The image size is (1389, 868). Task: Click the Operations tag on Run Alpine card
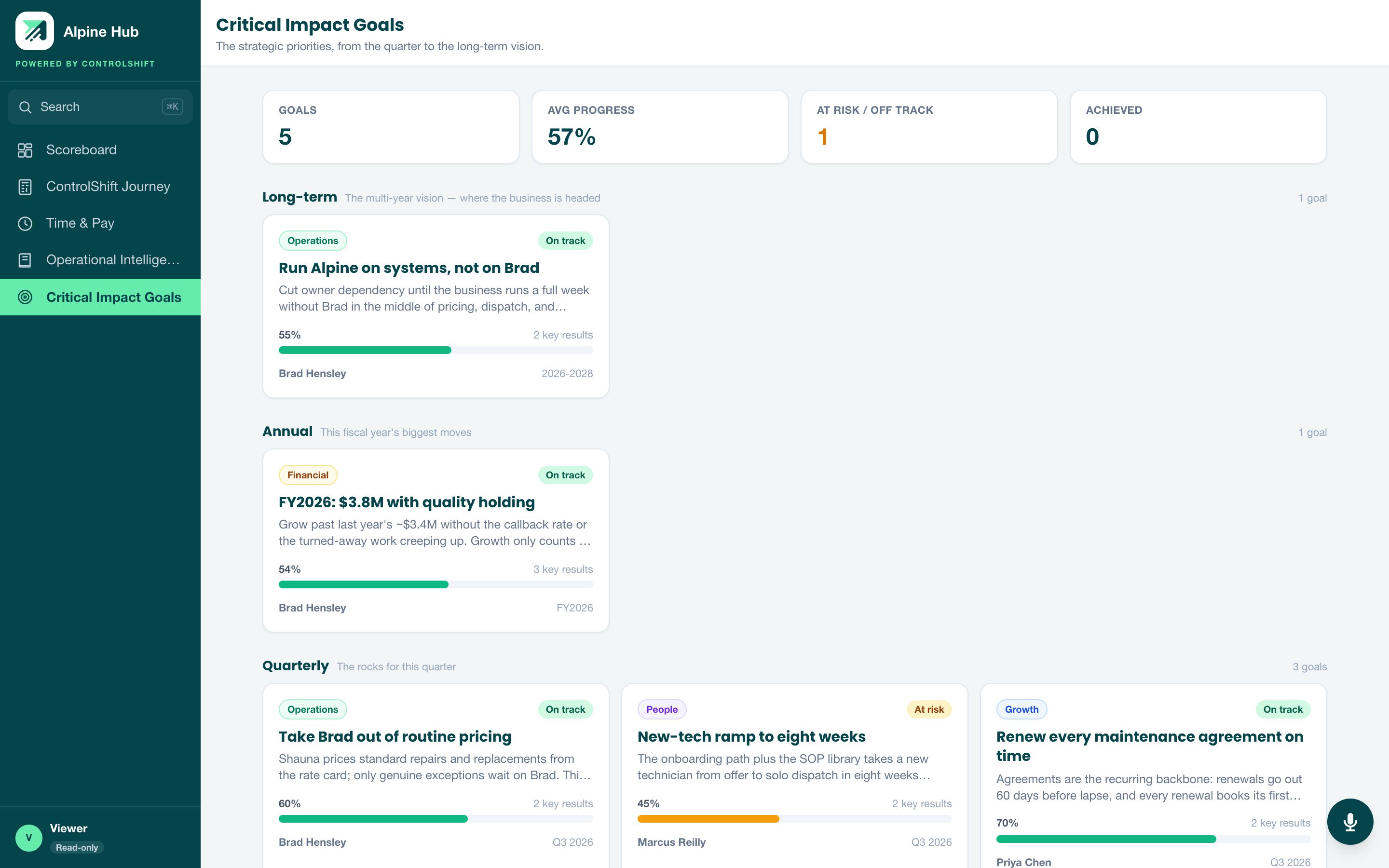(313, 241)
